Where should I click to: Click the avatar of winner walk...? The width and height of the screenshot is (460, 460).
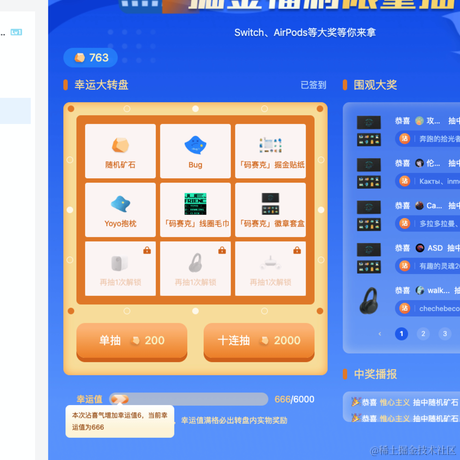[420, 290]
